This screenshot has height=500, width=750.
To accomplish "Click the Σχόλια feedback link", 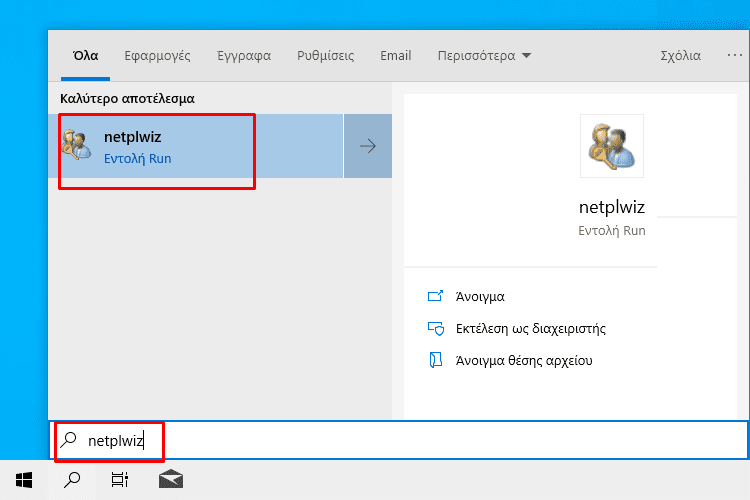I will (x=680, y=56).
